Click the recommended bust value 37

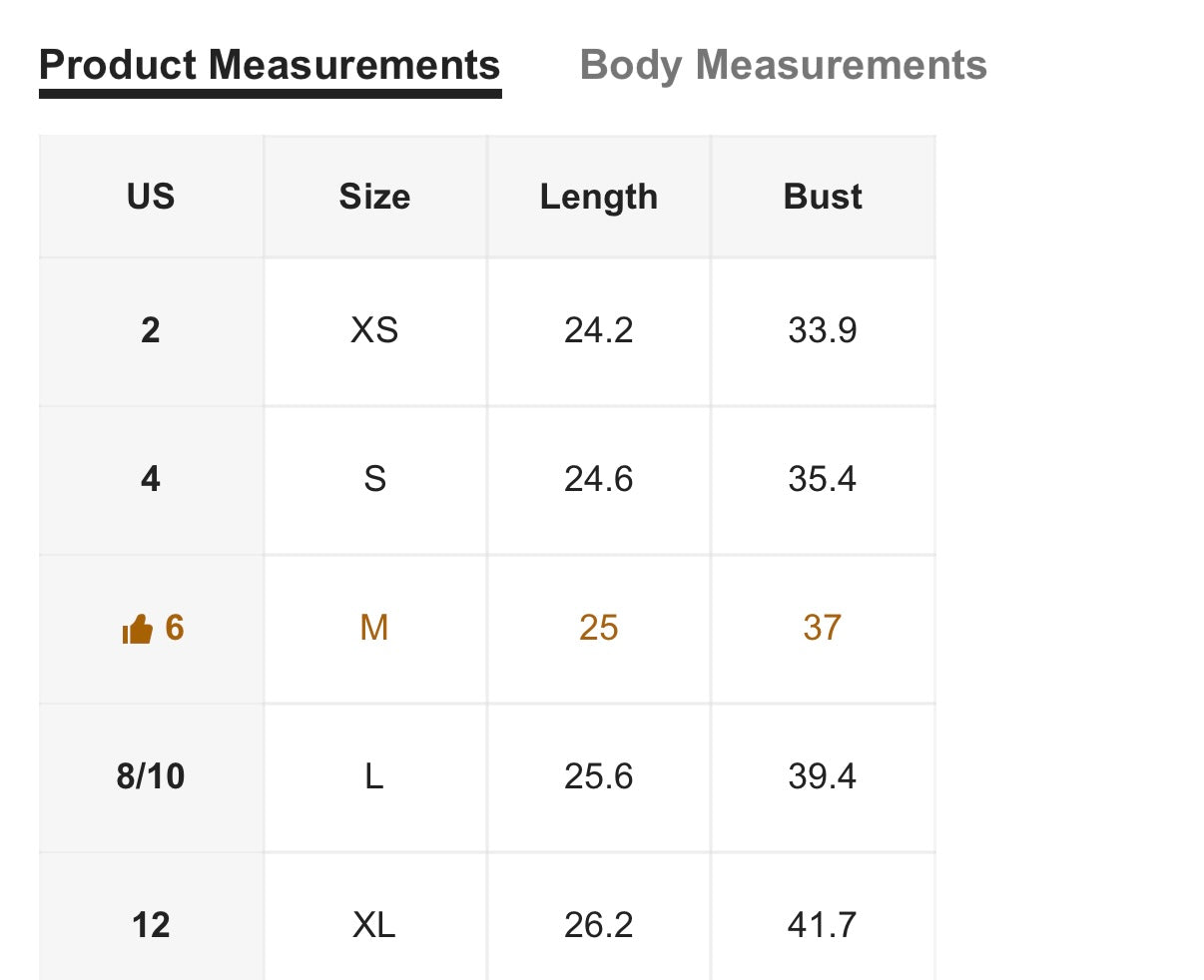pos(823,628)
